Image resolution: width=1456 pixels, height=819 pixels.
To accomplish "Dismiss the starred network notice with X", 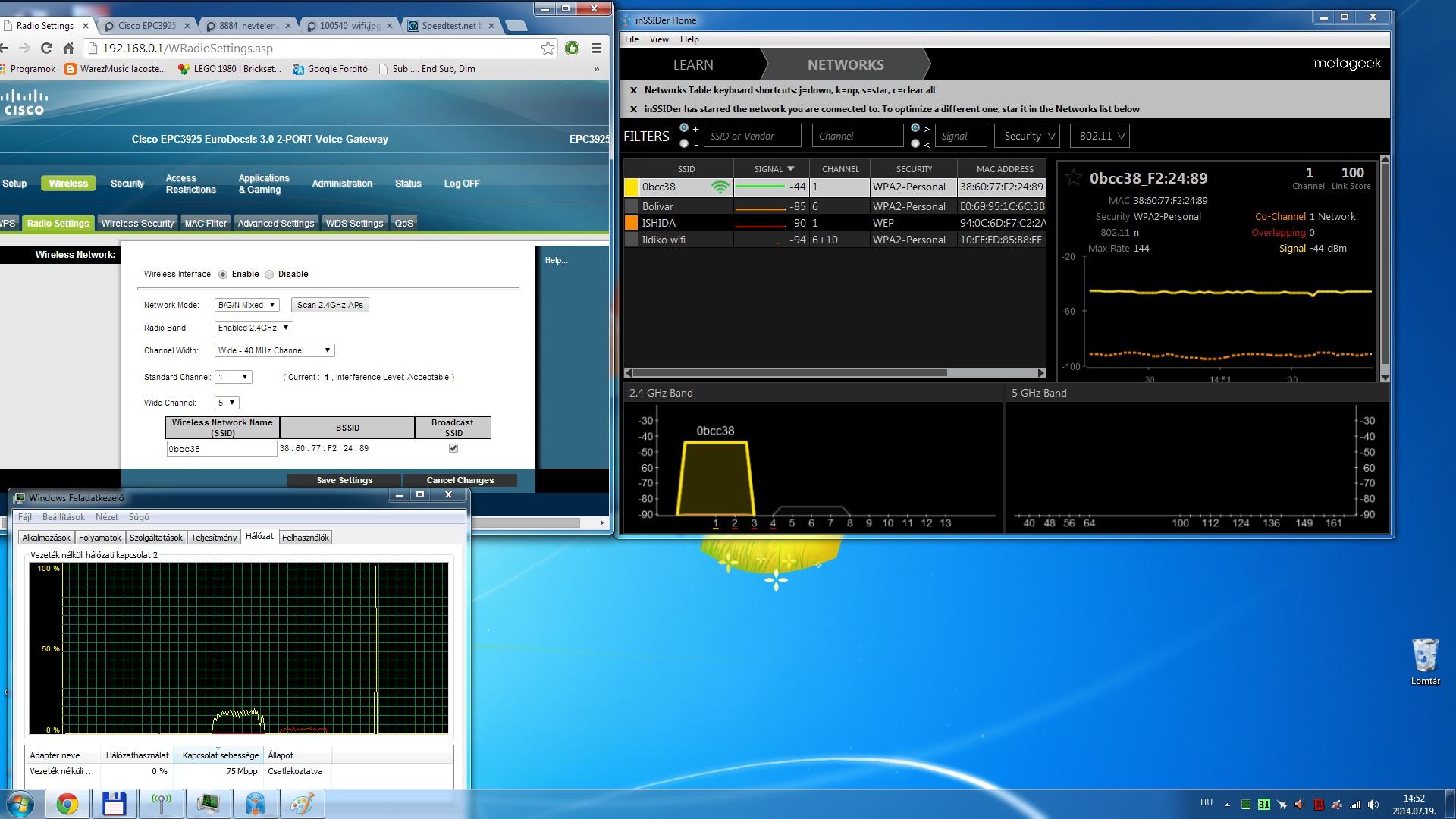I will tap(633, 109).
